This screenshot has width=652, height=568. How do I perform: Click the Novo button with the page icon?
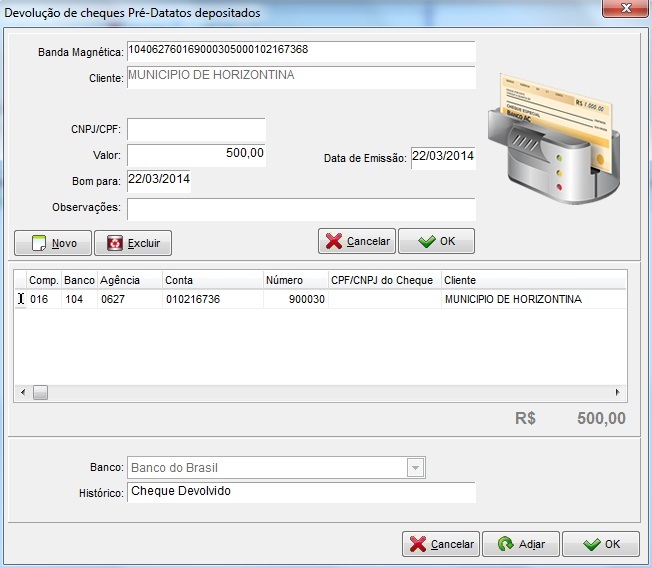tap(53, 243)
